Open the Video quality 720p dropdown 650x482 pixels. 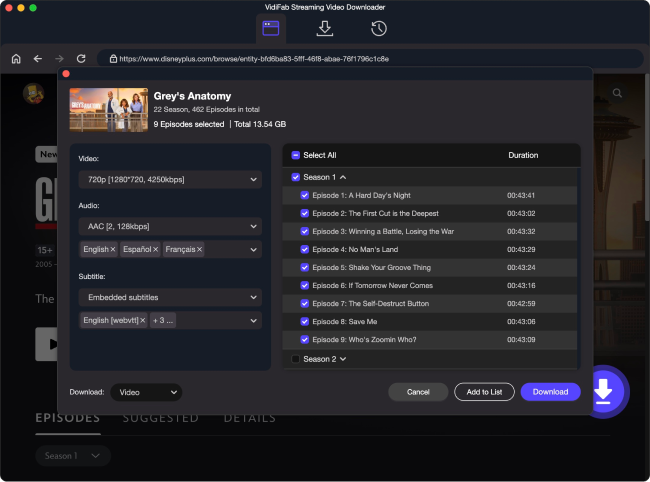[170, 179]
